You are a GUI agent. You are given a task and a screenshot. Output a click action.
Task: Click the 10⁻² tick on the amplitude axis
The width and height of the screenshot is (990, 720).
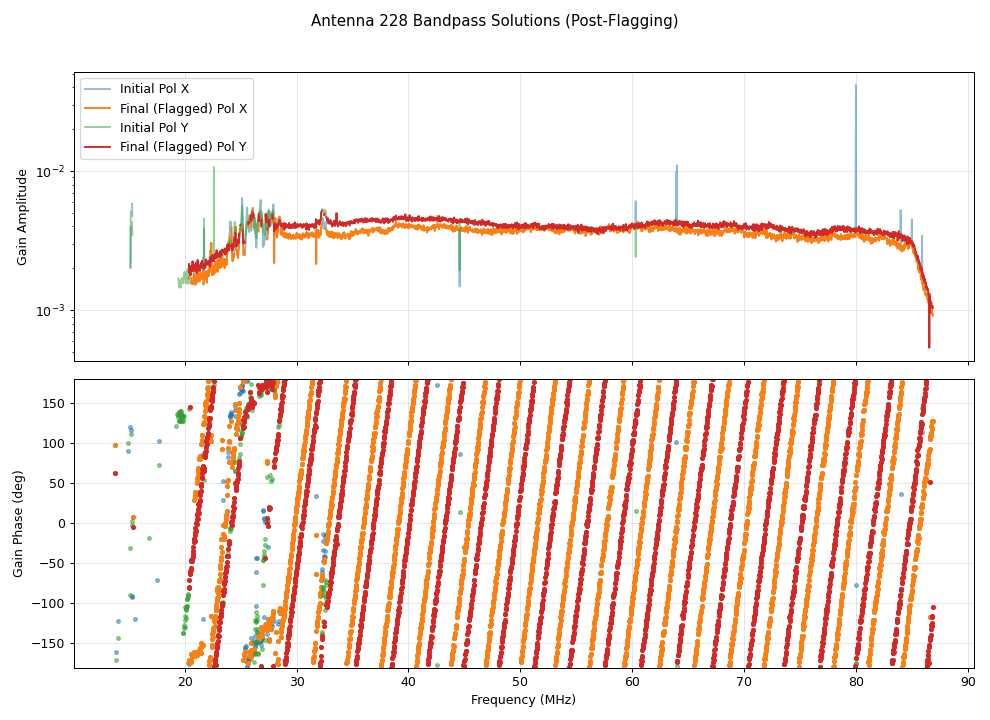click(50, 171)
